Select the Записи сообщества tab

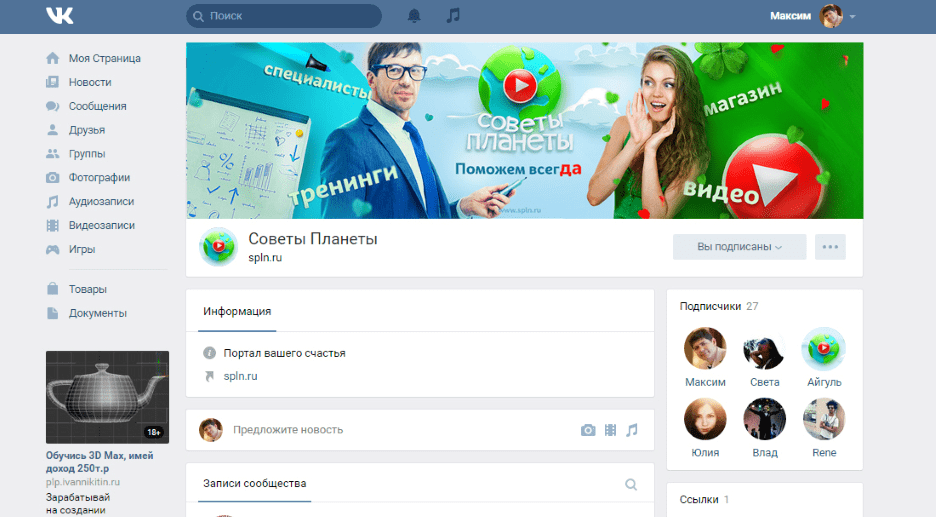coord(254,483)
